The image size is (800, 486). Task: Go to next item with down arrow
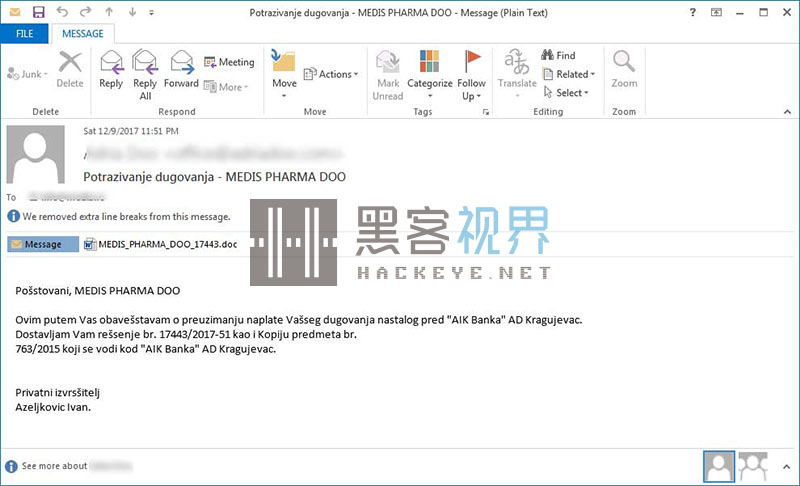click(x=132, y=12)
